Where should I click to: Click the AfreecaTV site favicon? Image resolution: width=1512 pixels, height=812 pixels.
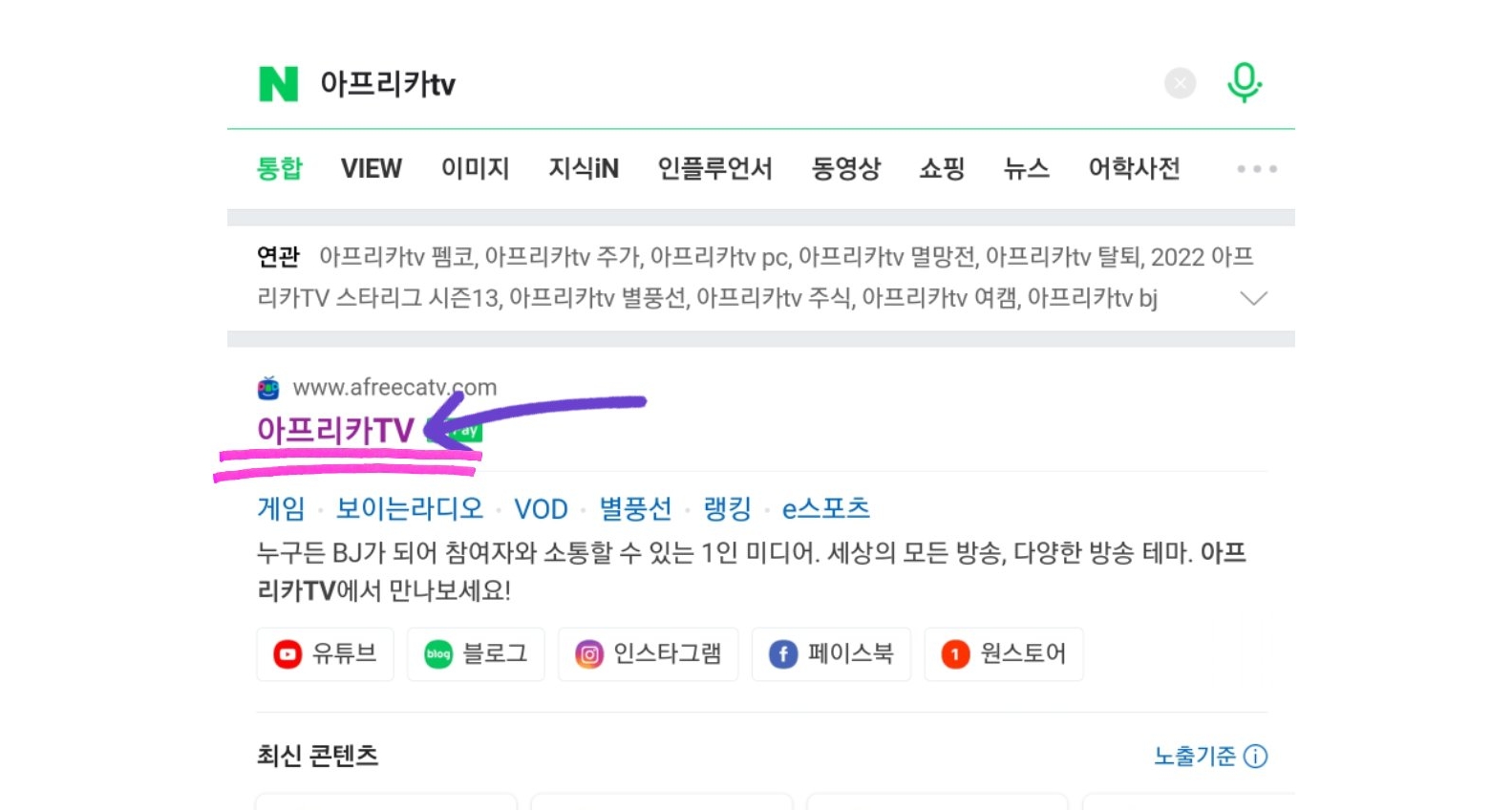click(268, 388)
